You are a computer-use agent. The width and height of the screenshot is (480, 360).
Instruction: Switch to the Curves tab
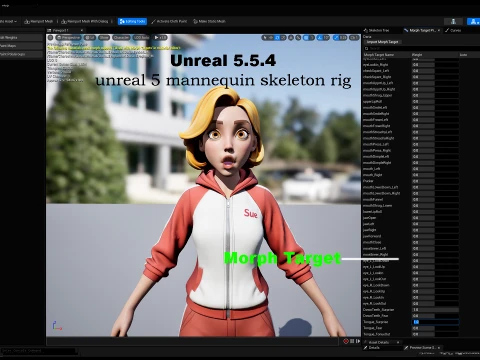click(453, 30)
